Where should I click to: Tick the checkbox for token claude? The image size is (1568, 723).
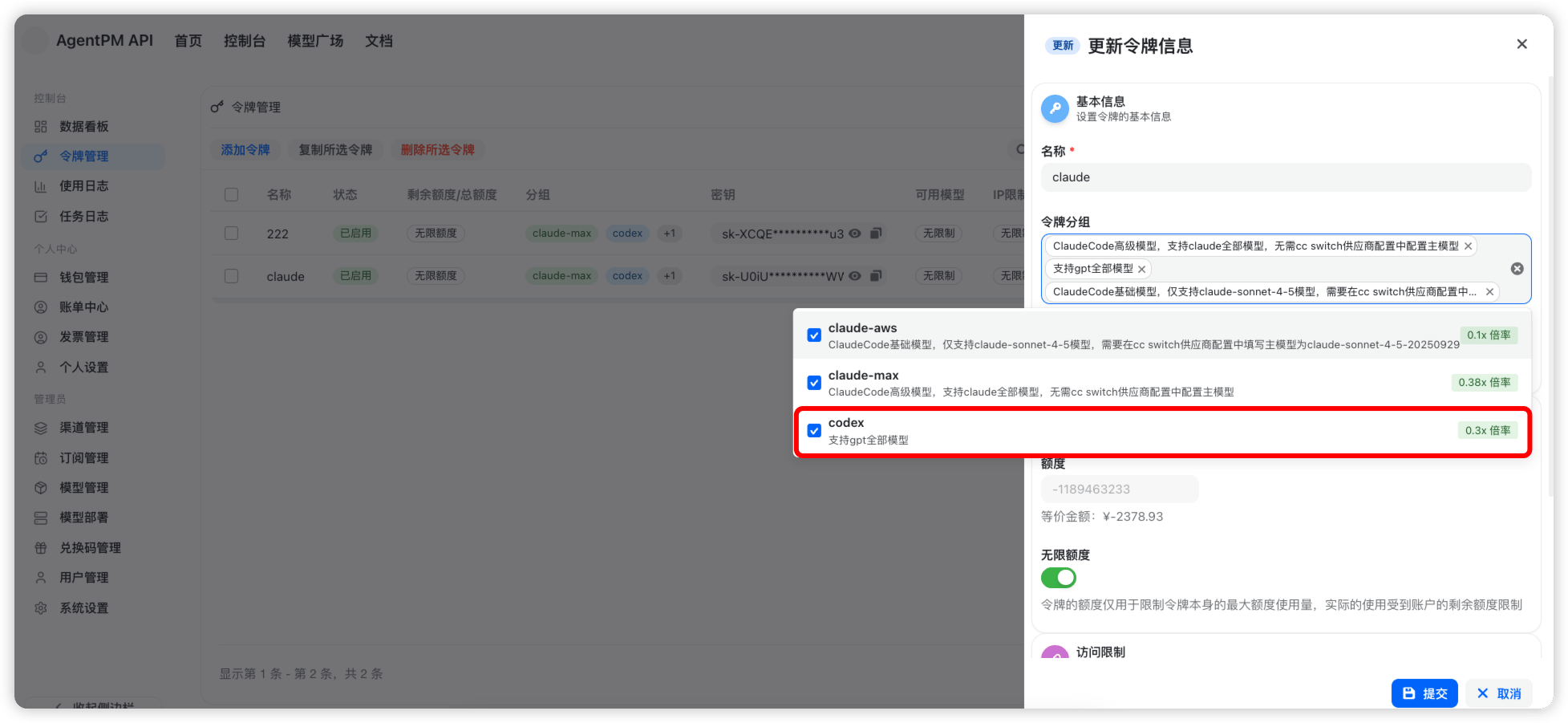pyautogui.click(x=232, y=276)
